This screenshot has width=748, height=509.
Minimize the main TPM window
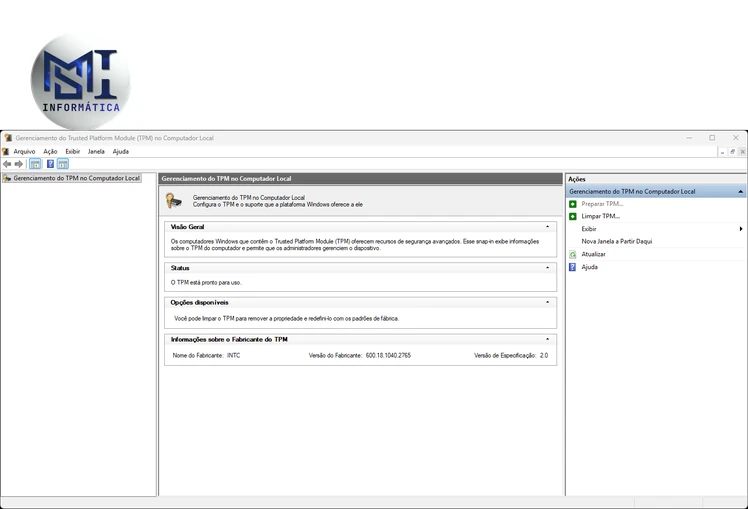pos(689,138)
